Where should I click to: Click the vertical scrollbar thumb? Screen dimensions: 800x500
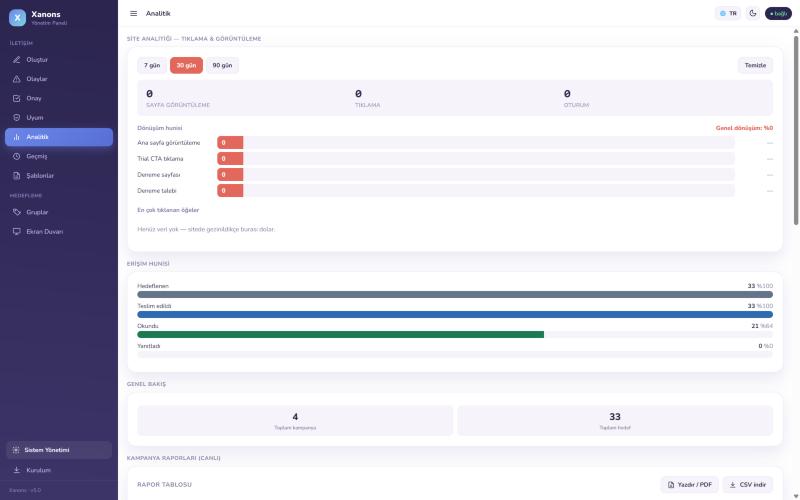796,130
